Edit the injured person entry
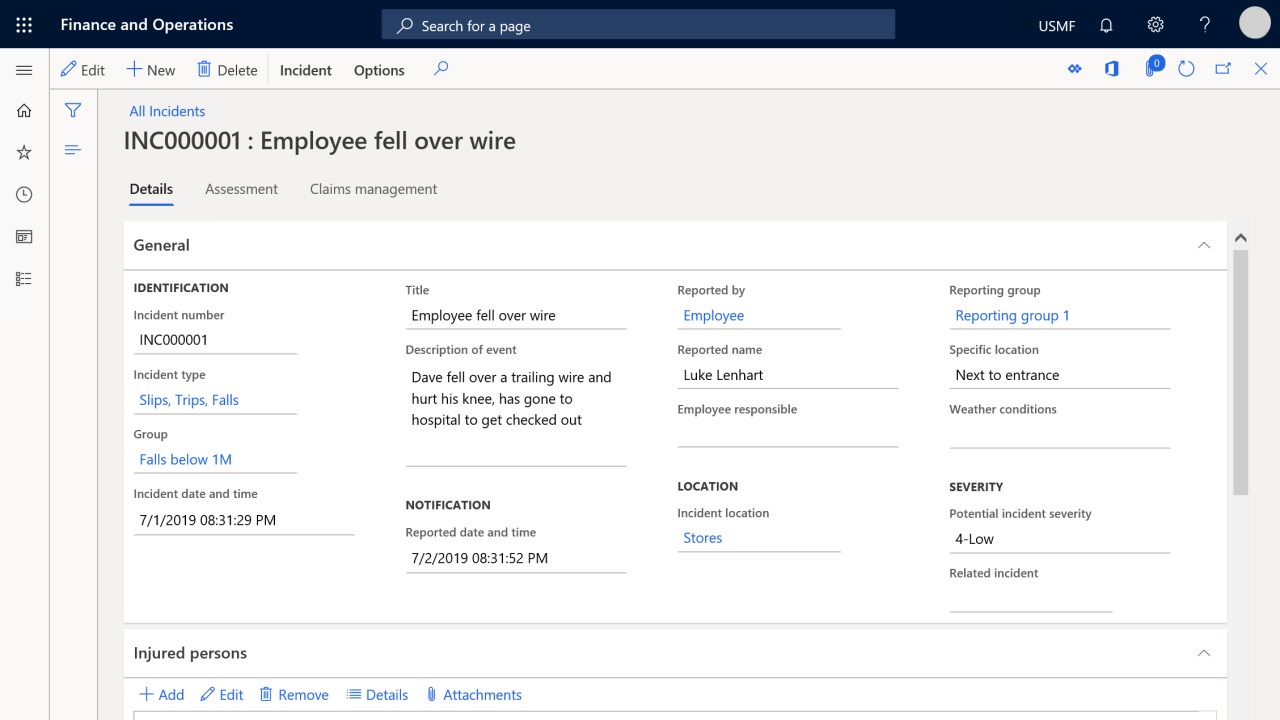 (221, 695)
